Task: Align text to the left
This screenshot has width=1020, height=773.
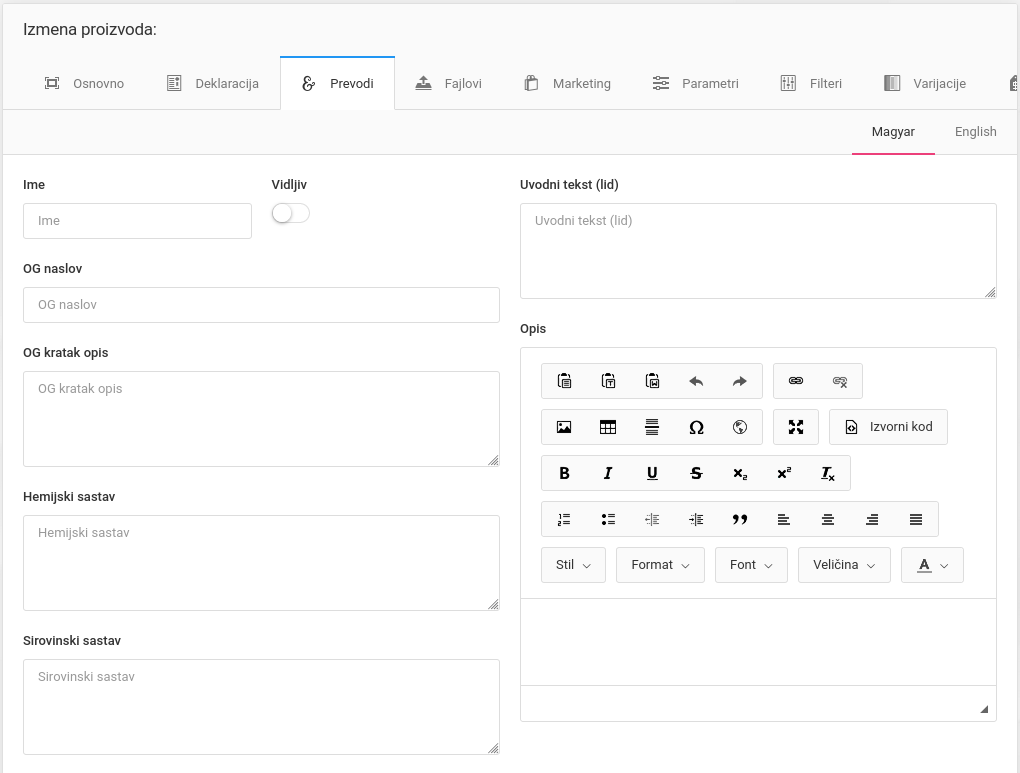Action: (x=784, y=519)
